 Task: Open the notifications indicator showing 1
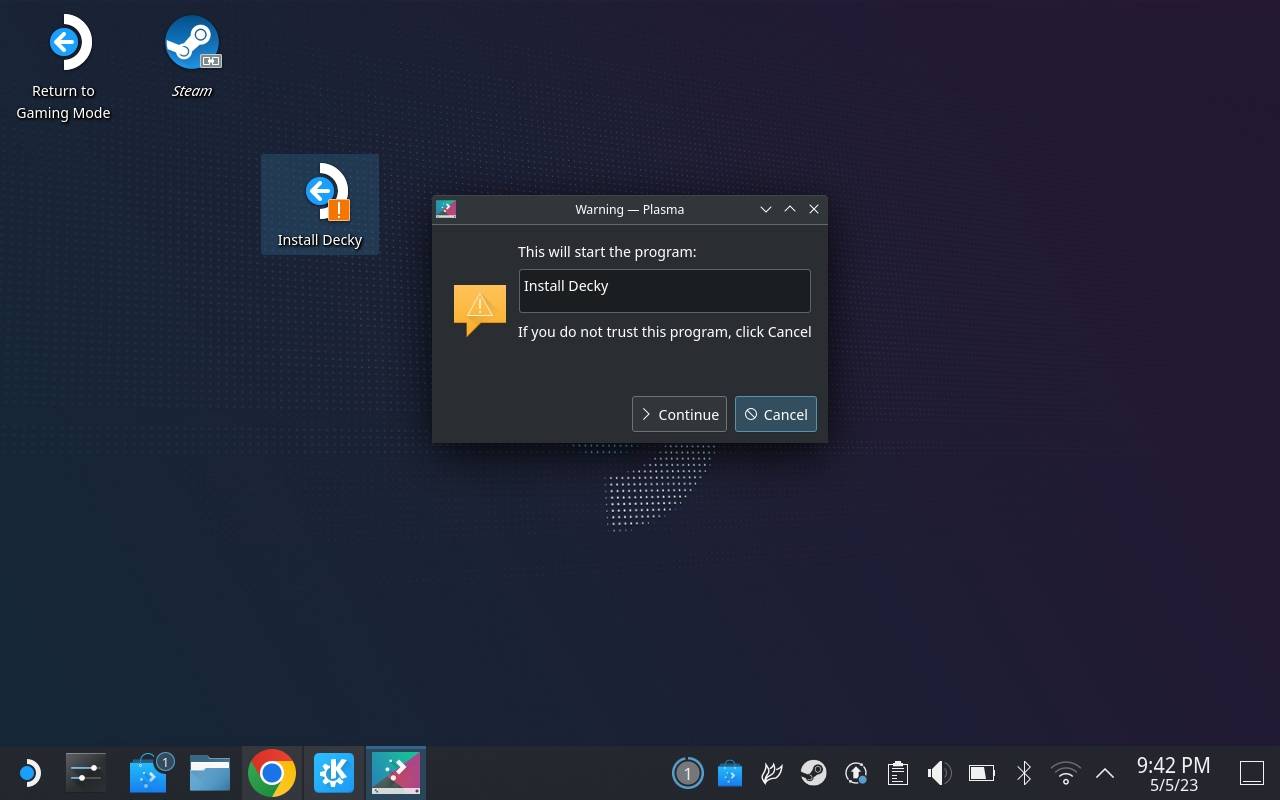tap(687, 773)
